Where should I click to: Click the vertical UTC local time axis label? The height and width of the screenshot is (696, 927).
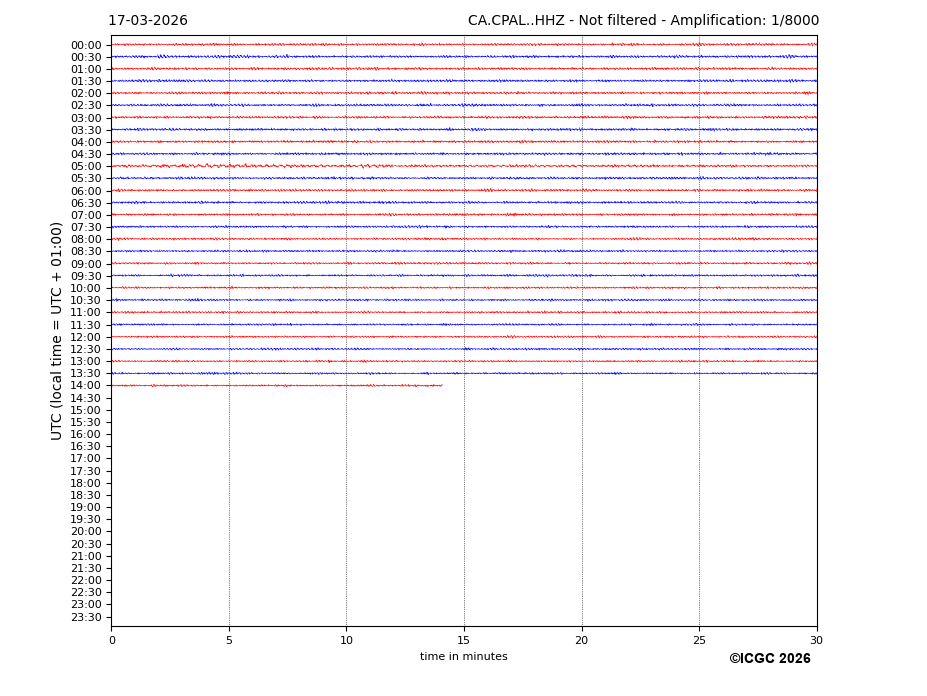[57, 330]
